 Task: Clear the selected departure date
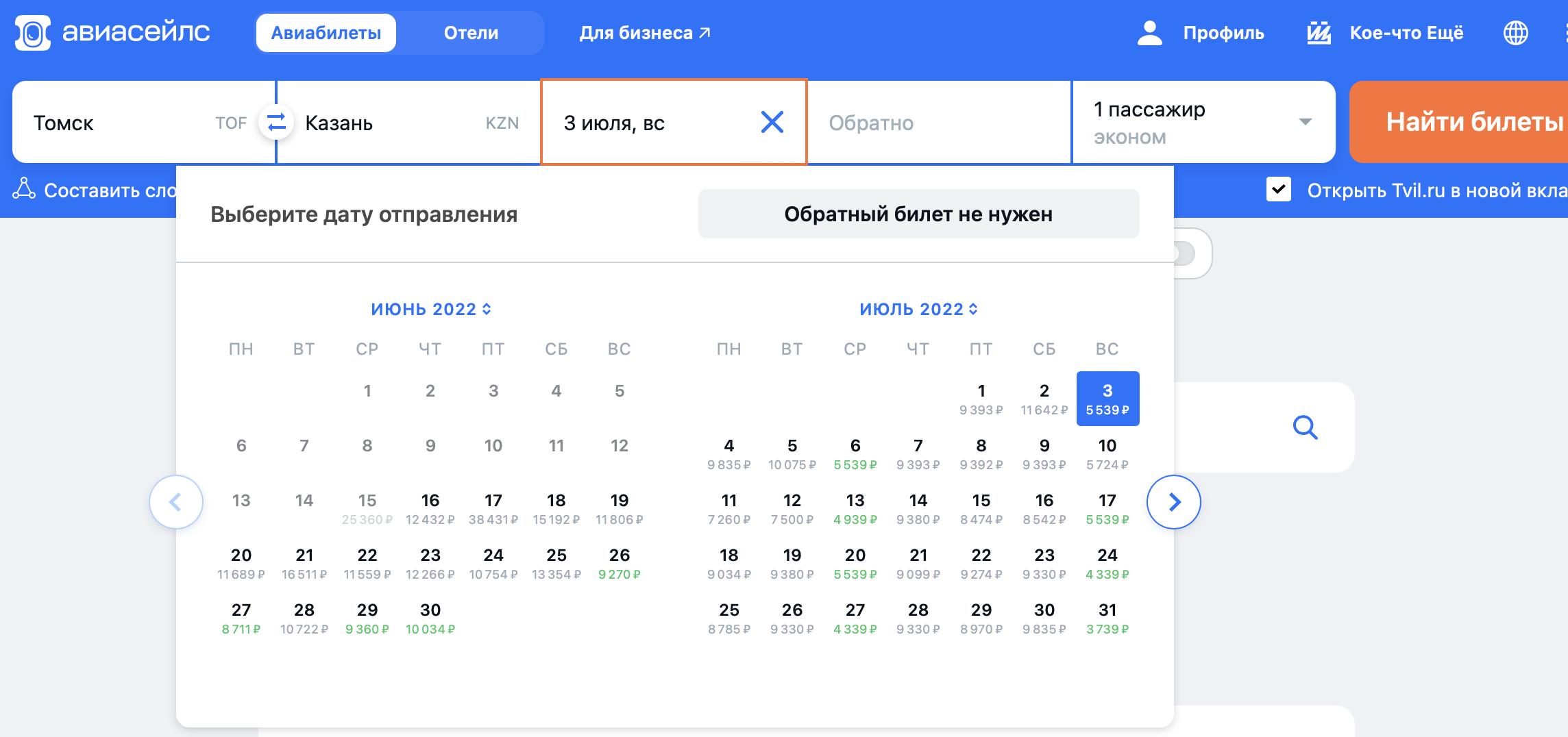pos(772,123)
